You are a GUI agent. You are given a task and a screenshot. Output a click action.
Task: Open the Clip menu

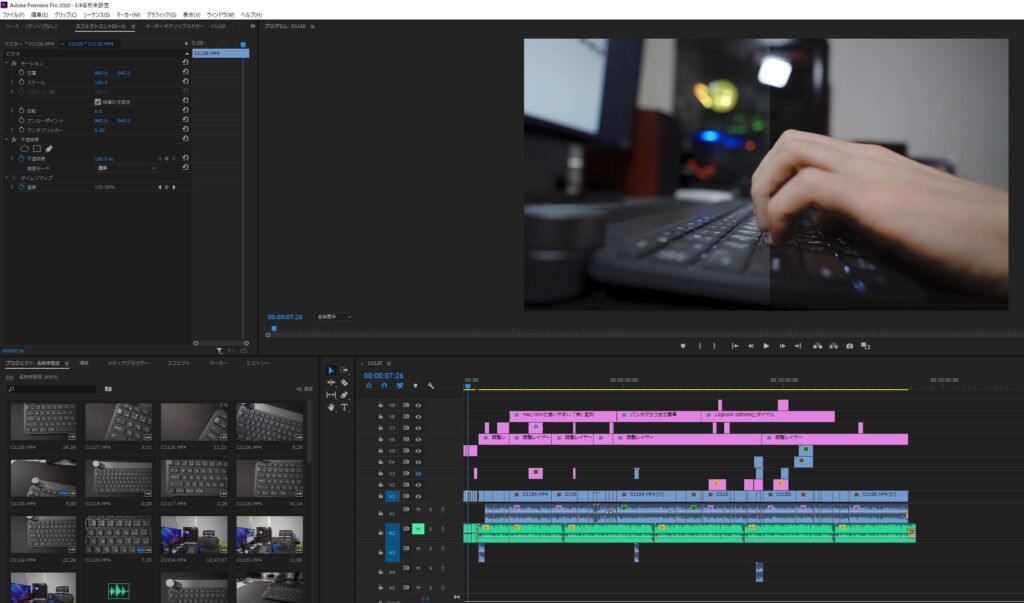click(65, 14)
